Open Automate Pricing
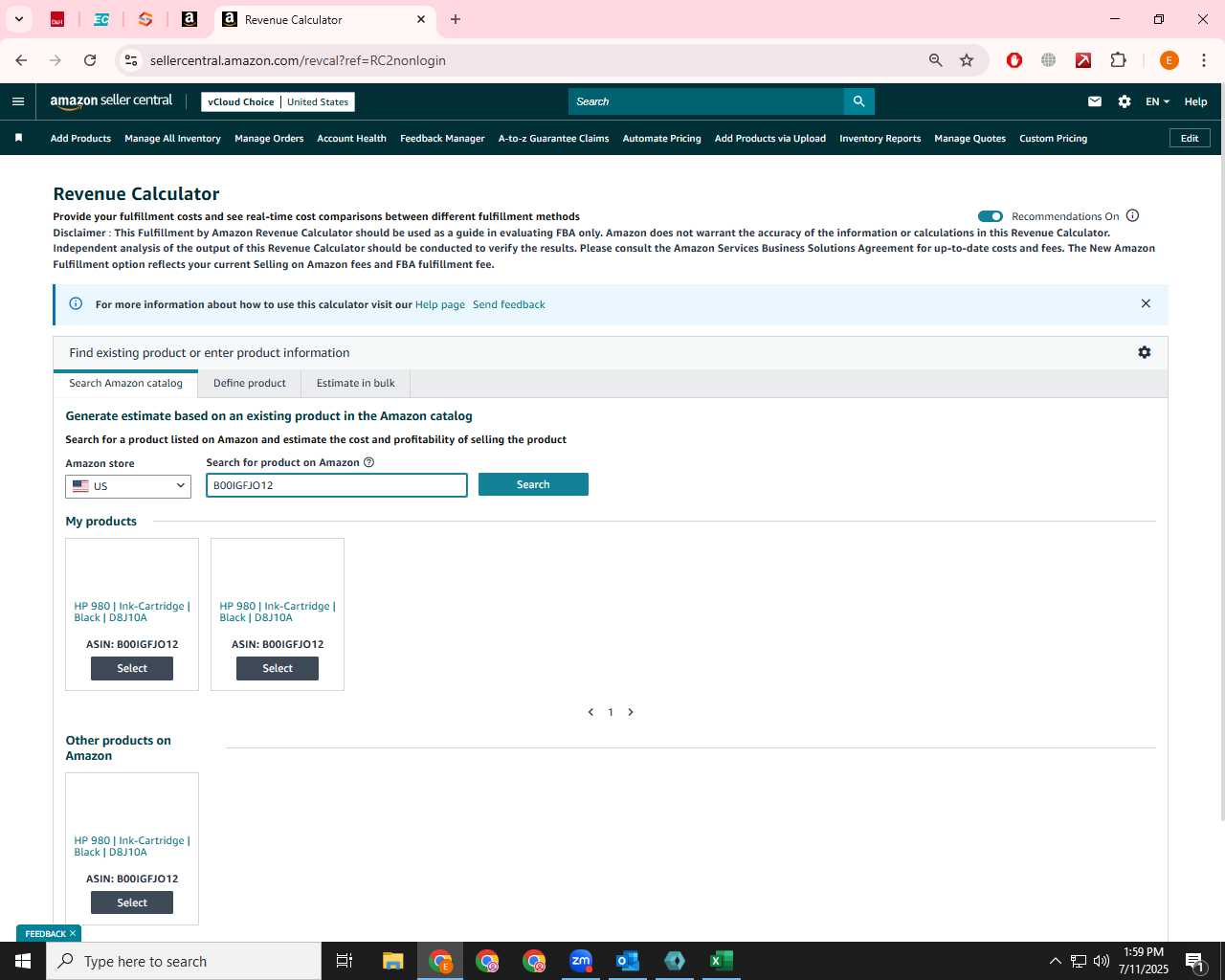The height and width of the screenshot is (980, 1225). coord(661,138)
